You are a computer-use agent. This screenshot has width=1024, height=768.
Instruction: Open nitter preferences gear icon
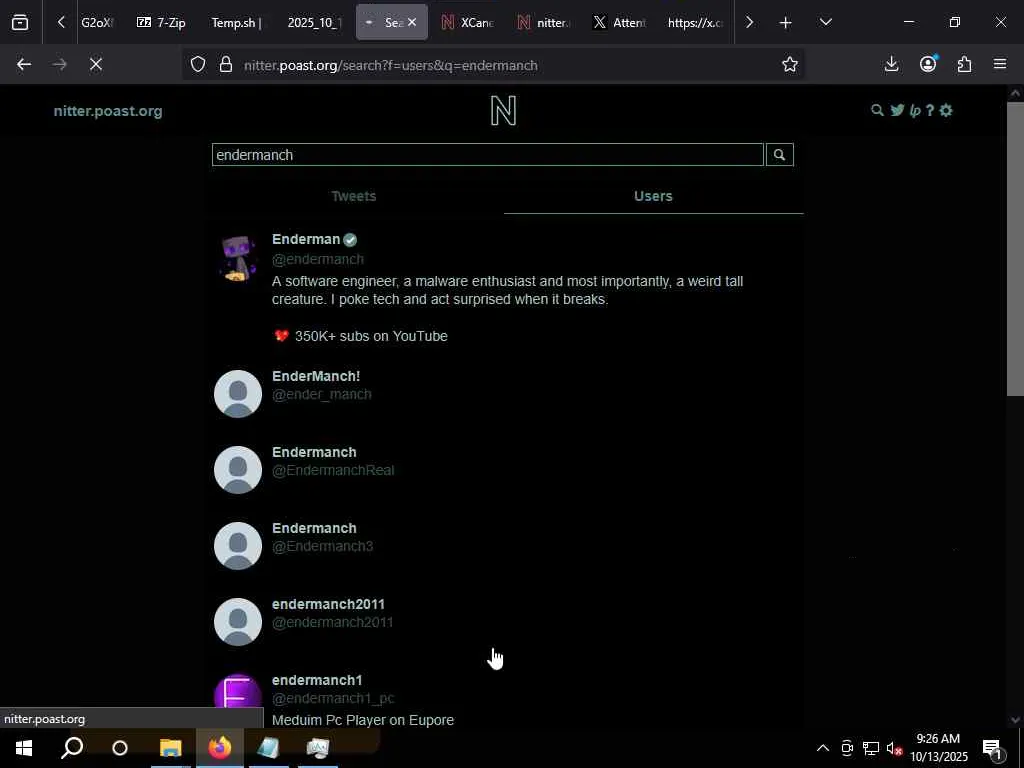(946, 110)
